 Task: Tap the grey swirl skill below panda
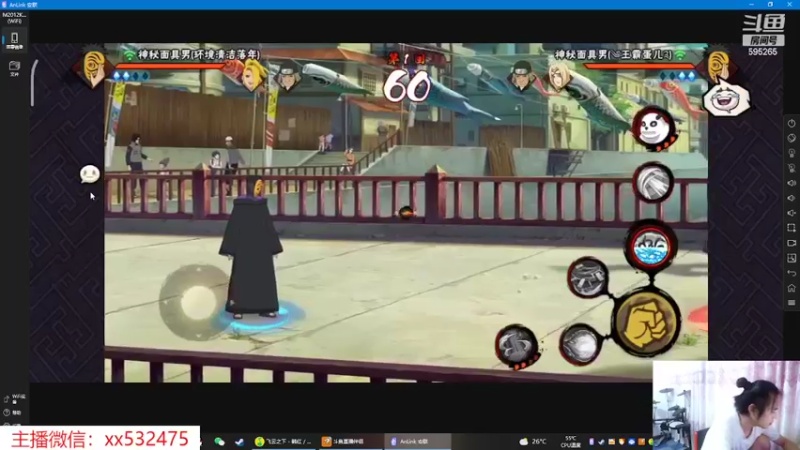tap(653, 183)
